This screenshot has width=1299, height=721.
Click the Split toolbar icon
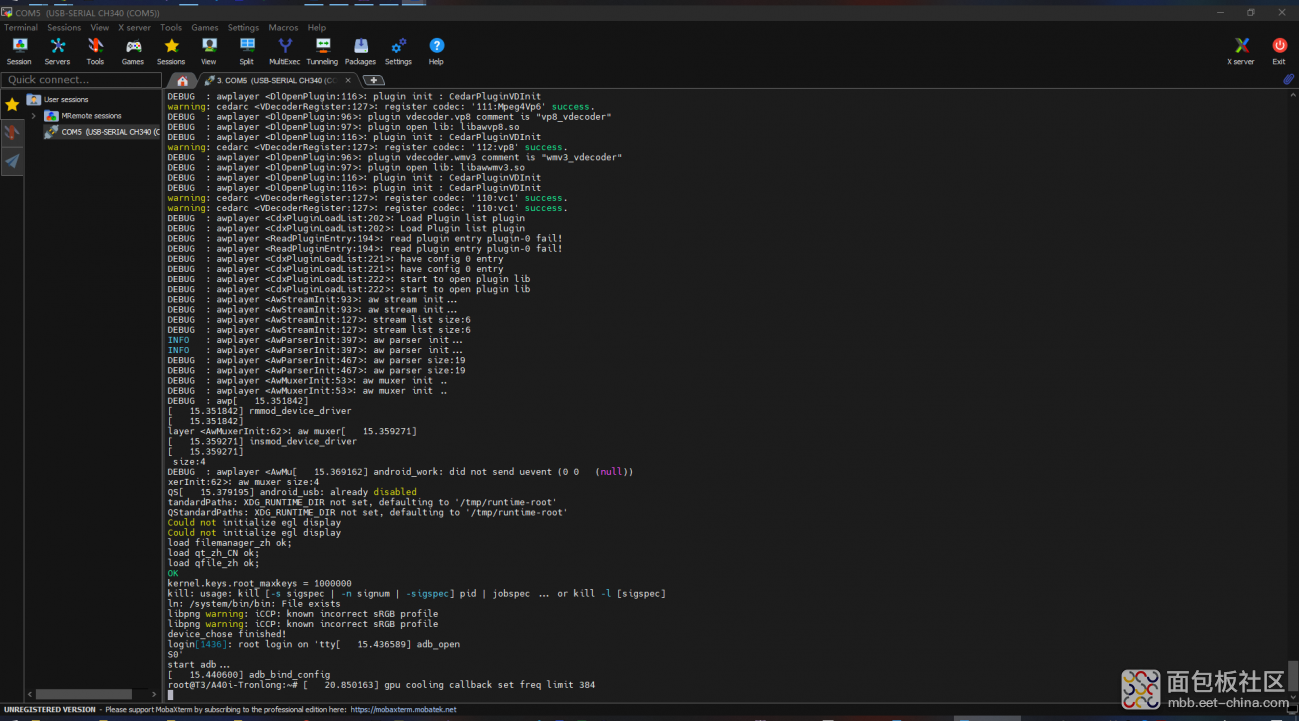pyautogui.click(x=246, y=51)
